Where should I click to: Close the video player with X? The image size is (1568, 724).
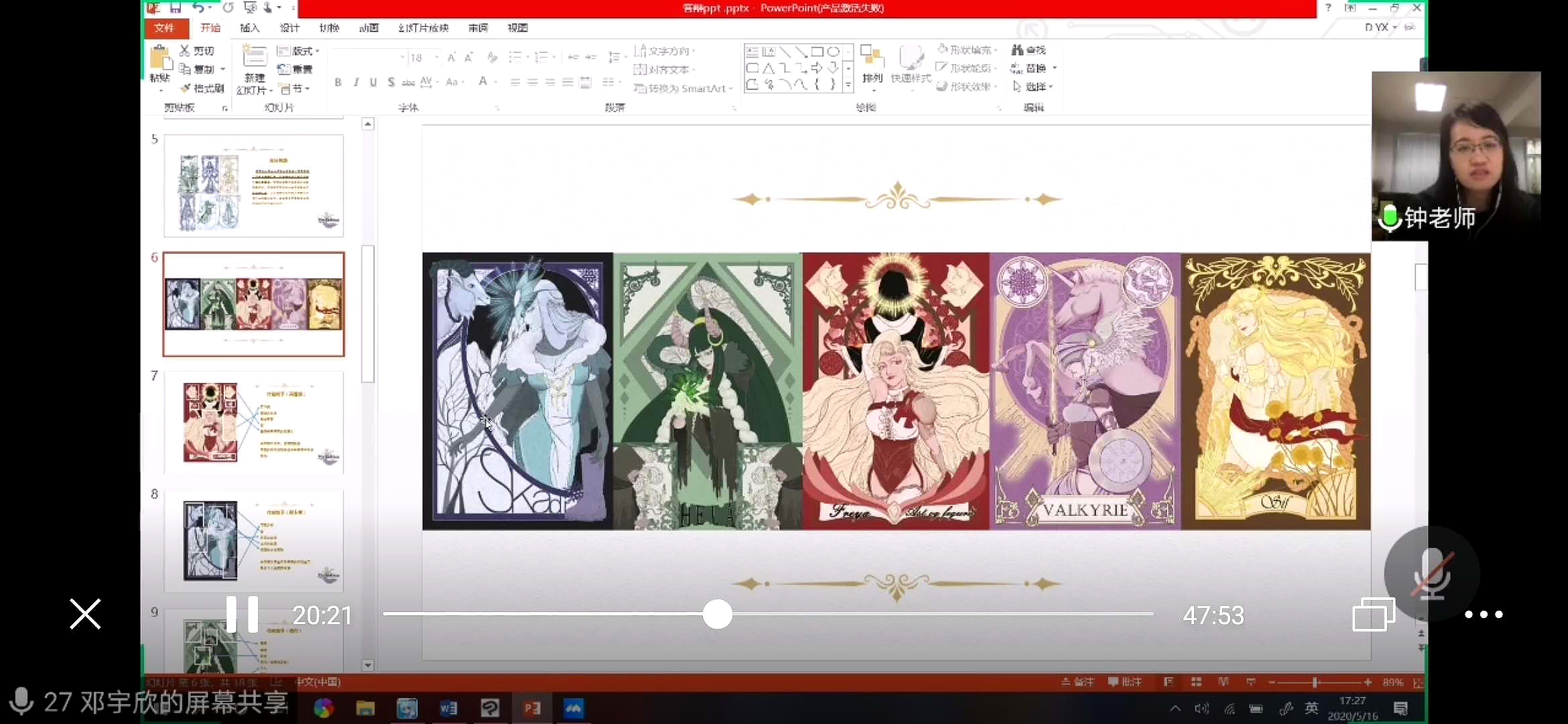point(85,614)
